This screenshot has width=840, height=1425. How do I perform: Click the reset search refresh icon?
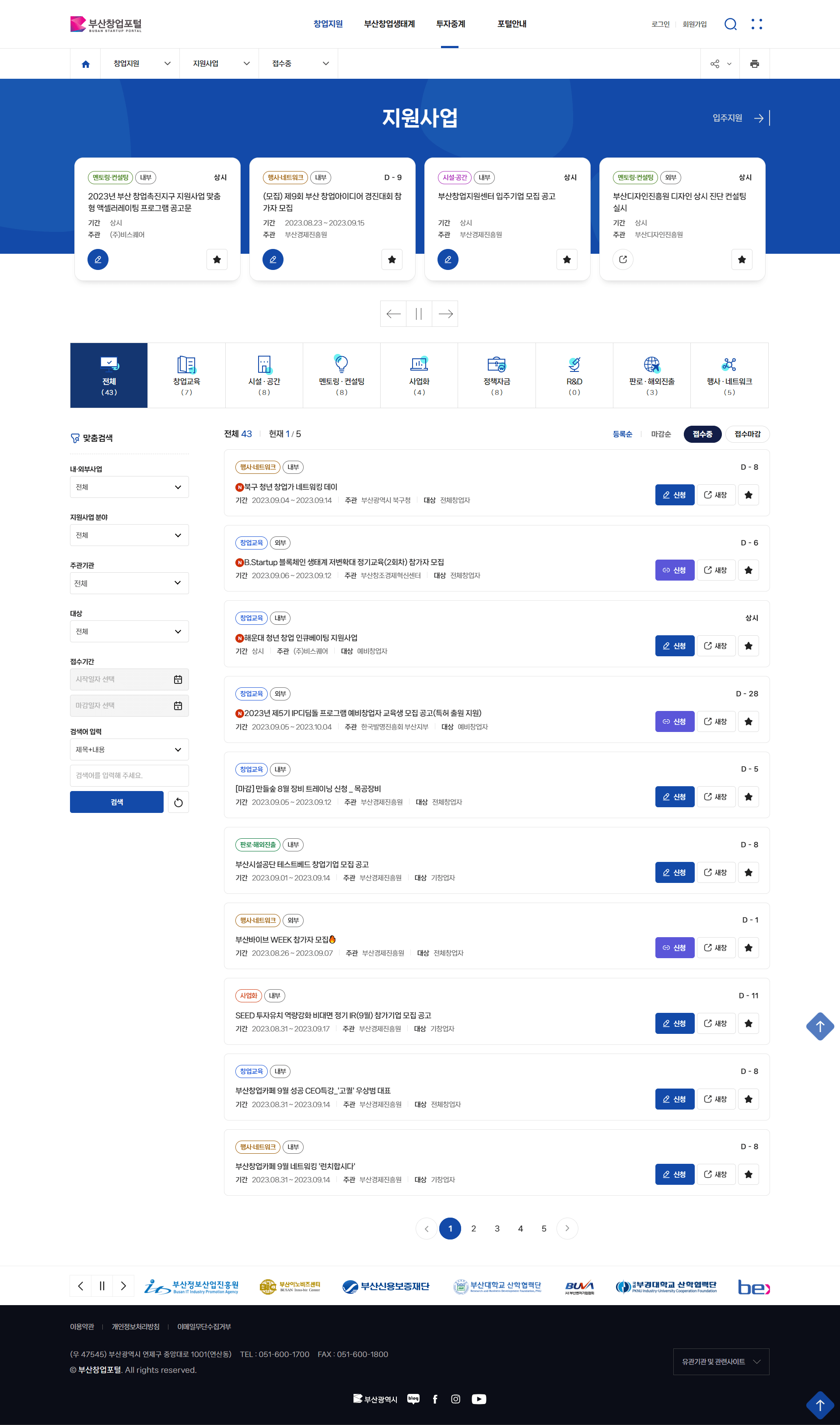tap(178, 802)
